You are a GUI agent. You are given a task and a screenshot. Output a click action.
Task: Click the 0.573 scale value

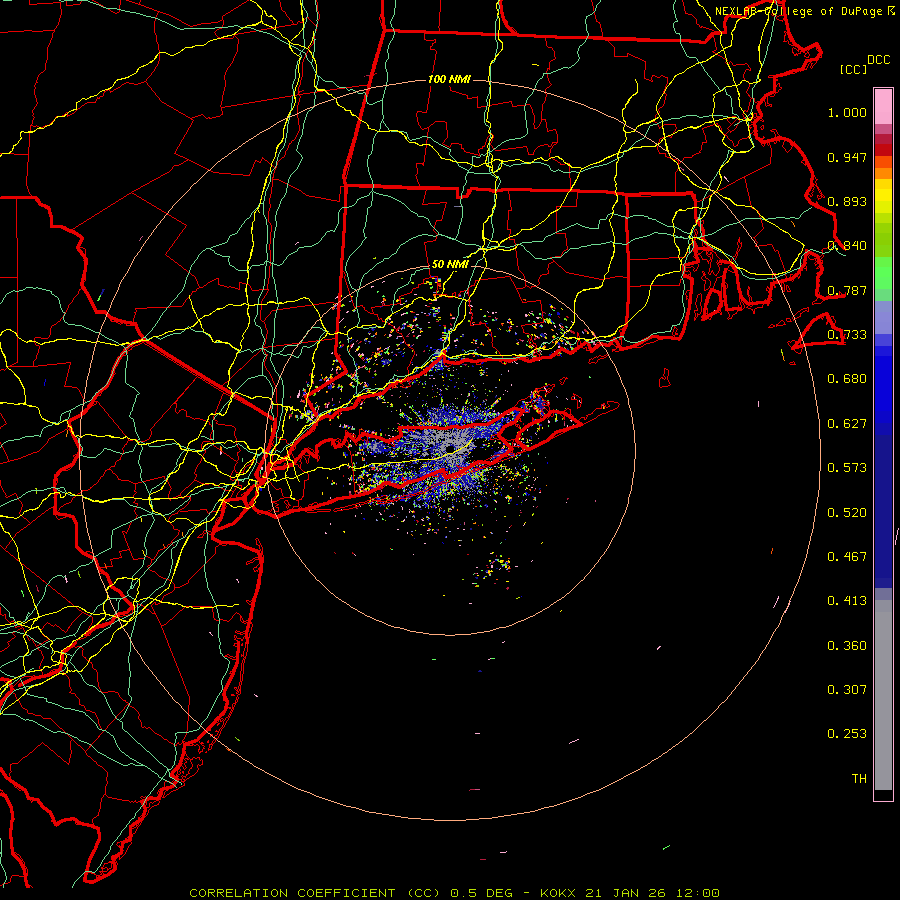[x=847, y=468]
